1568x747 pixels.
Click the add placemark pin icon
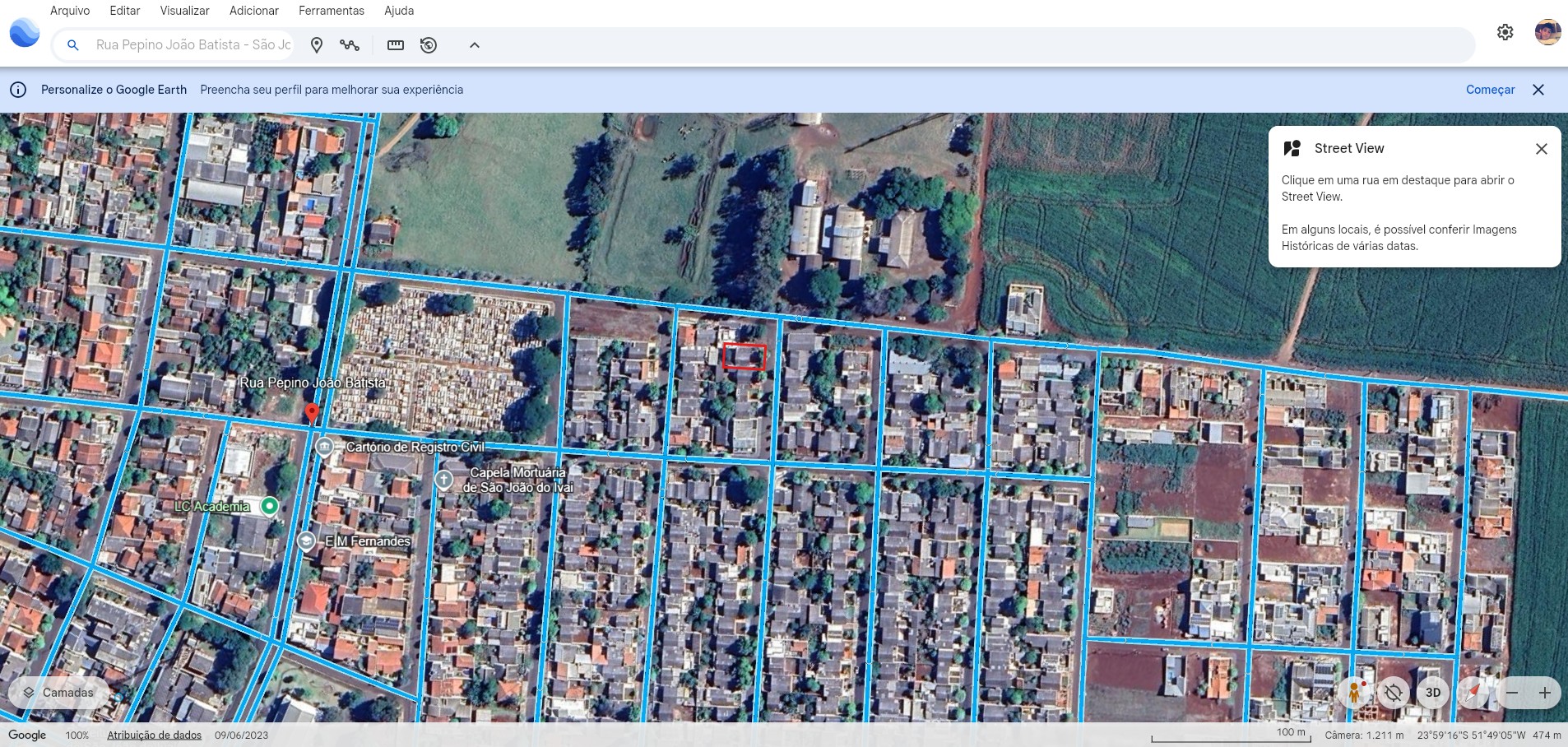[317, 45]
